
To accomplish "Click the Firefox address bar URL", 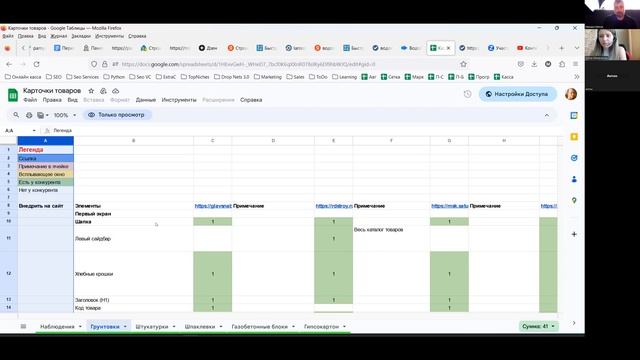I will [248, 64].
